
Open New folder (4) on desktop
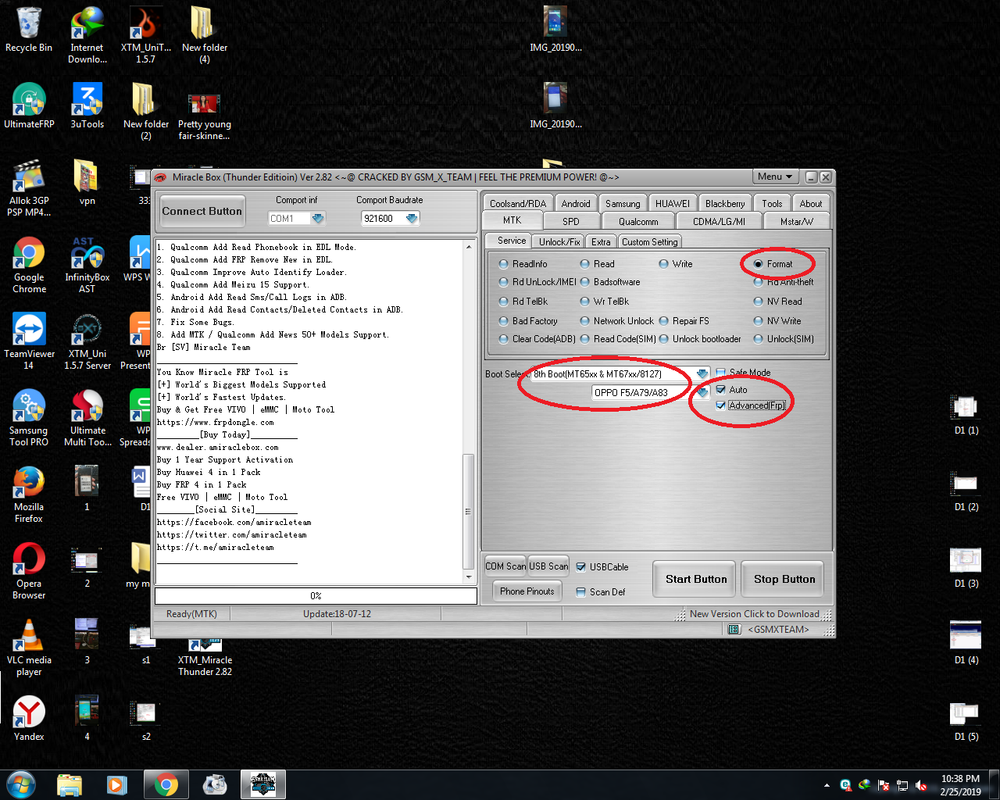204,35
